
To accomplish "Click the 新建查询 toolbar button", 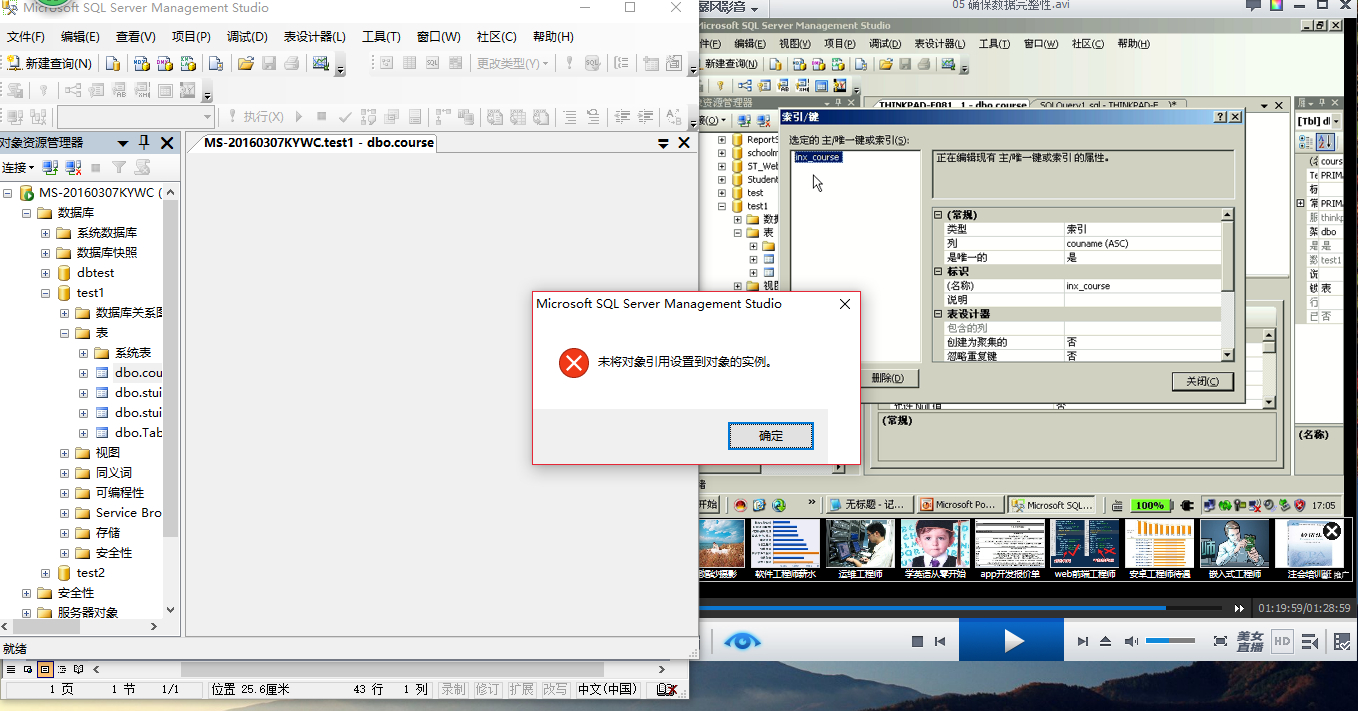I will point(50,63).
